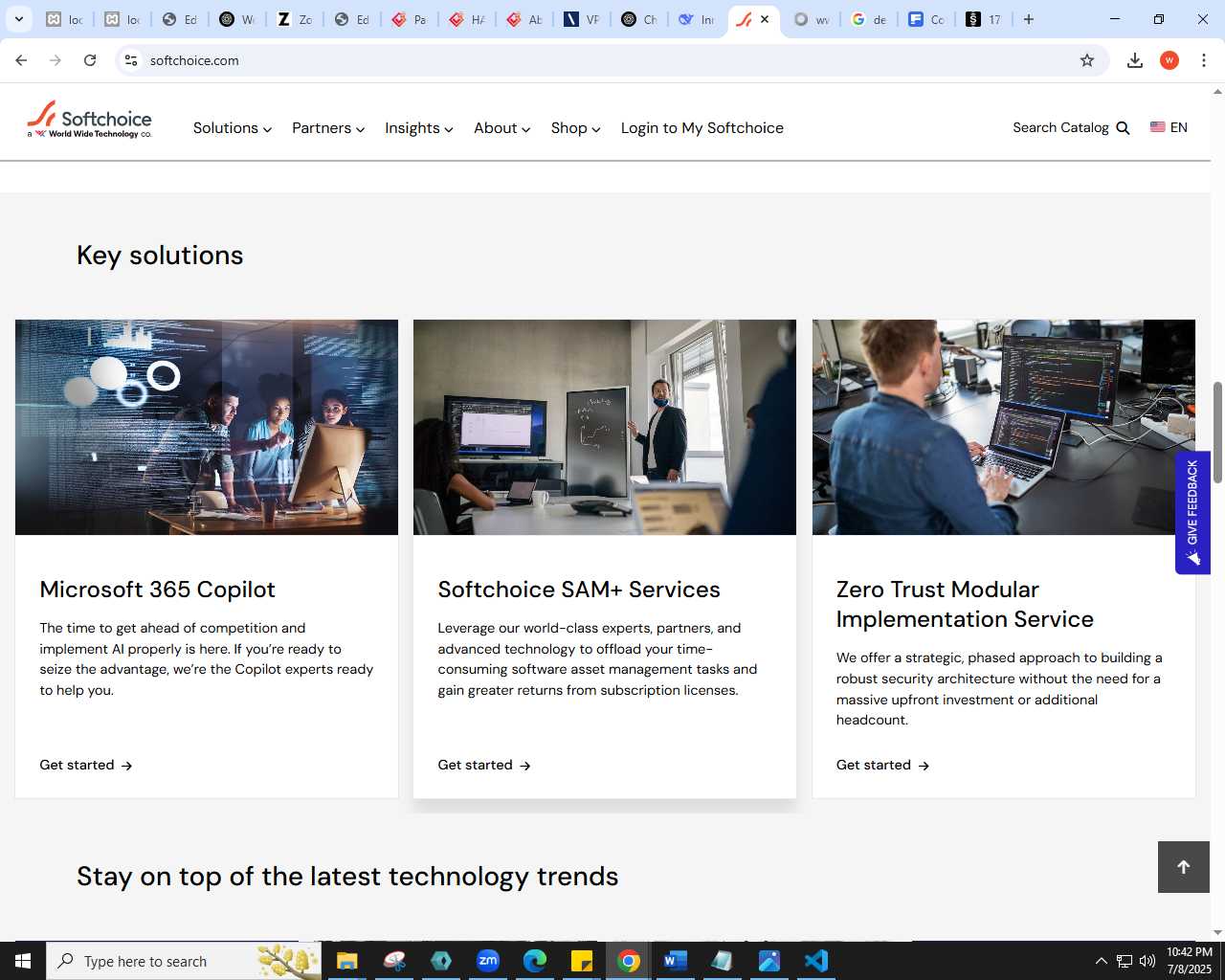
Task: Expand the Partners menu
Action: pos(328,128)
